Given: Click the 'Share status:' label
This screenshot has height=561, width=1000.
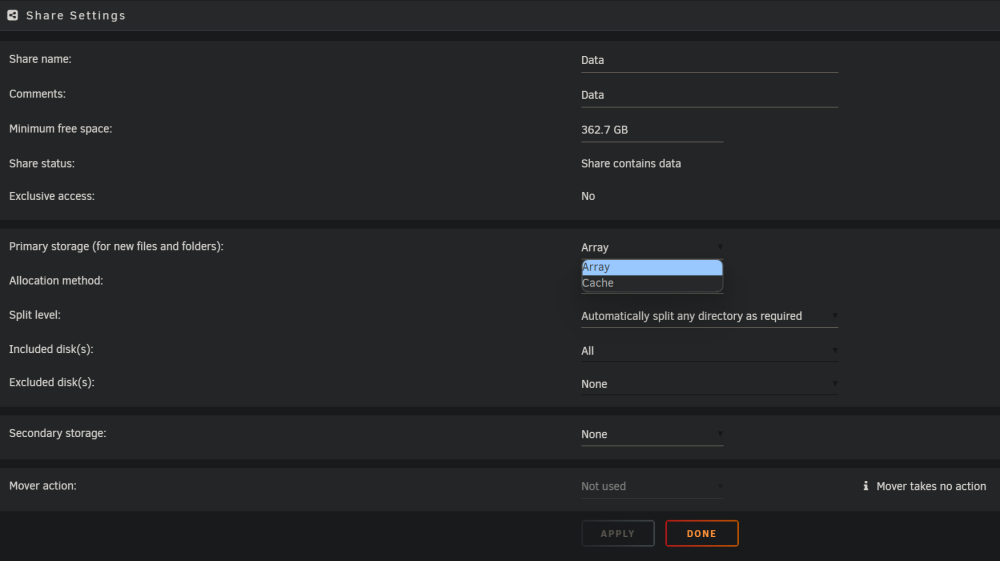Looking at the screenshot, I should pos(41,164).
